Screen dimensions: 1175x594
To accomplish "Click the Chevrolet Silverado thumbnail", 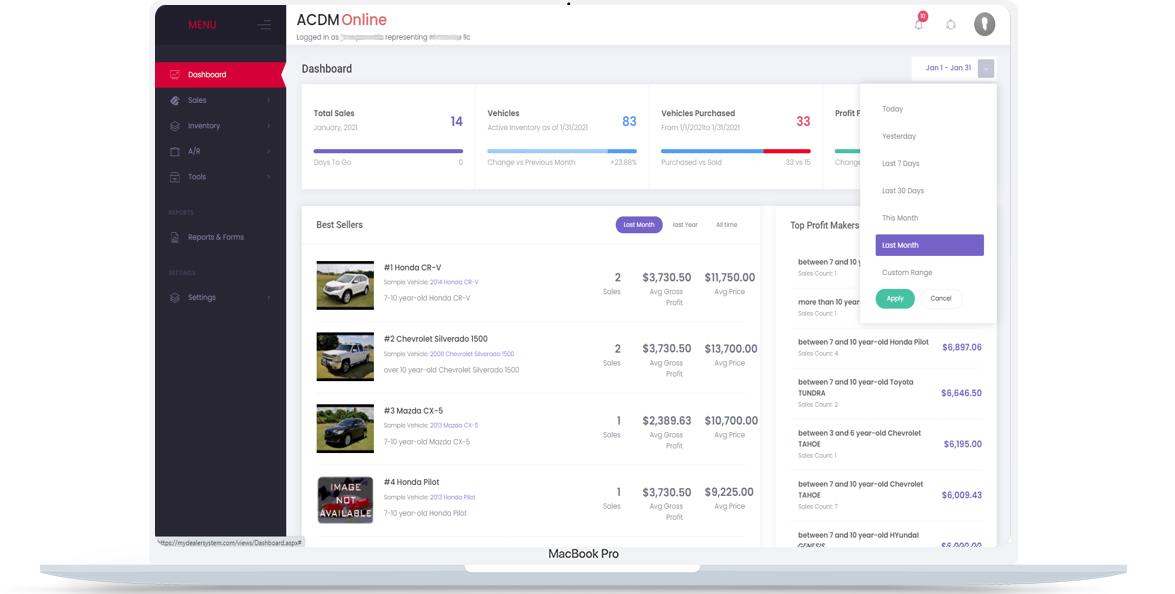I will [x=345, y=357].
